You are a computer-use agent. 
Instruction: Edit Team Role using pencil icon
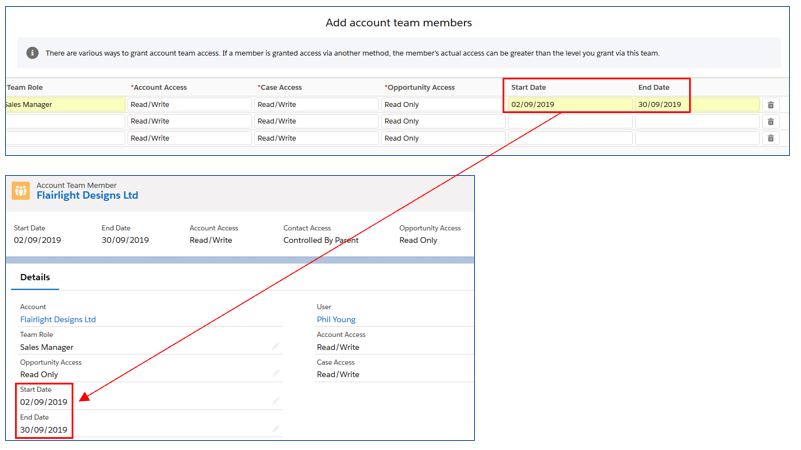276,346
